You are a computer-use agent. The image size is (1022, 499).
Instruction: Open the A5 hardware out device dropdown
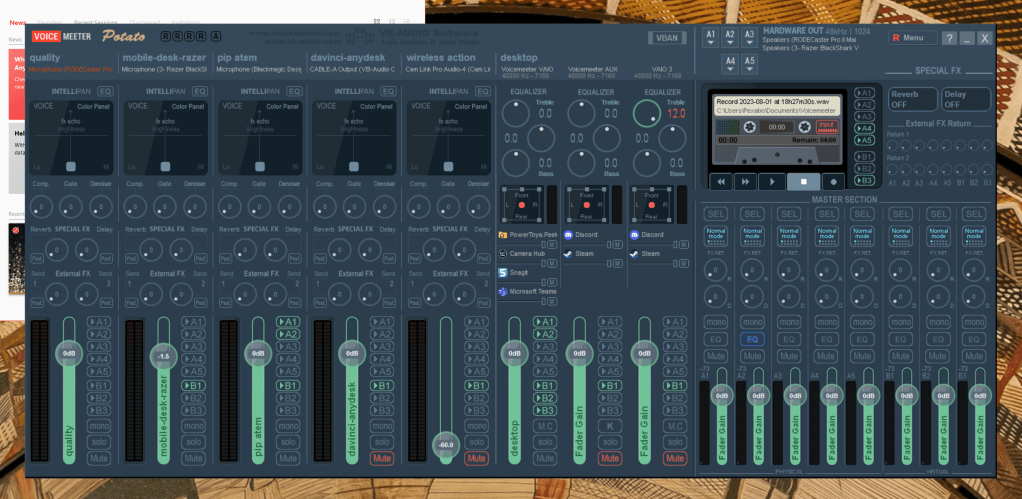tap(750, 64)
